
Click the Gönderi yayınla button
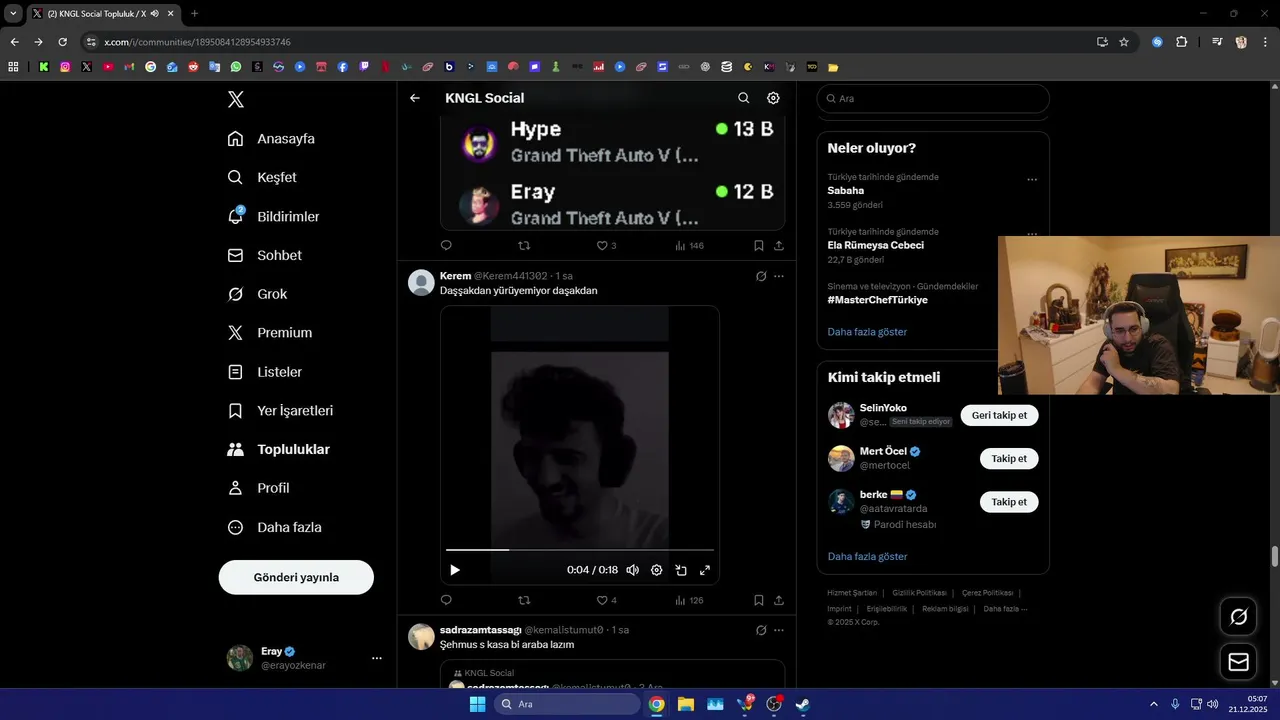click(x=296, y=577)
